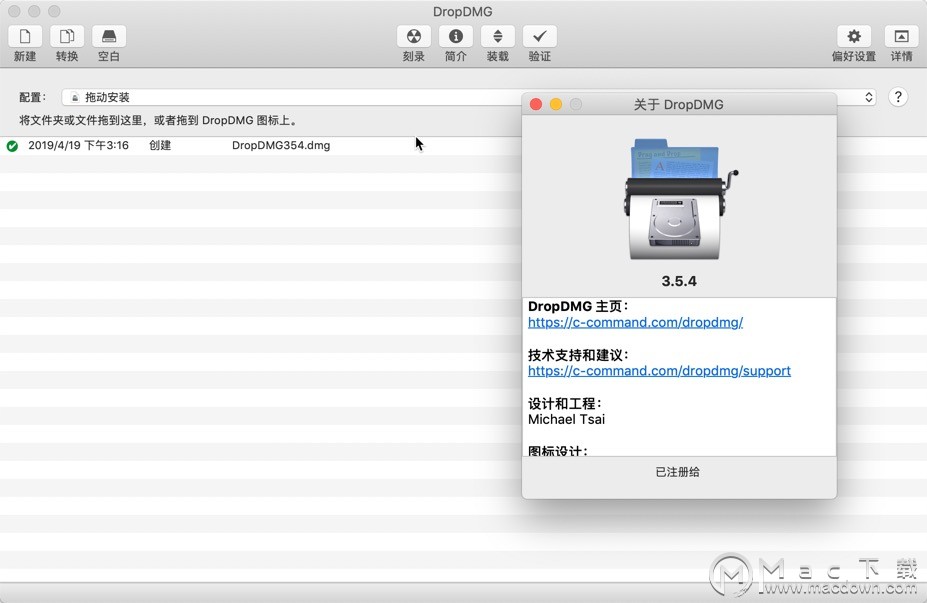Screen dimensions: 927x603
Task: Click the version 3.5.4 text
Action: click(679, 281)
